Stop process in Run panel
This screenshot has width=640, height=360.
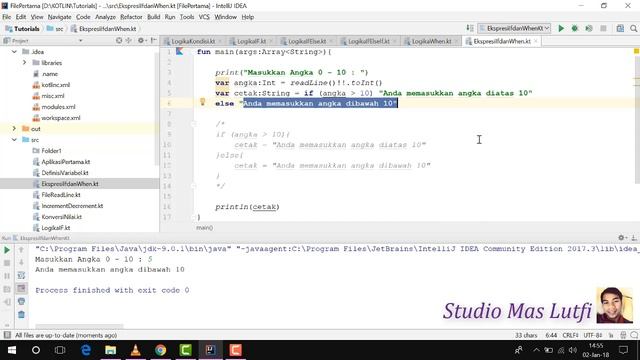(7, 263)
